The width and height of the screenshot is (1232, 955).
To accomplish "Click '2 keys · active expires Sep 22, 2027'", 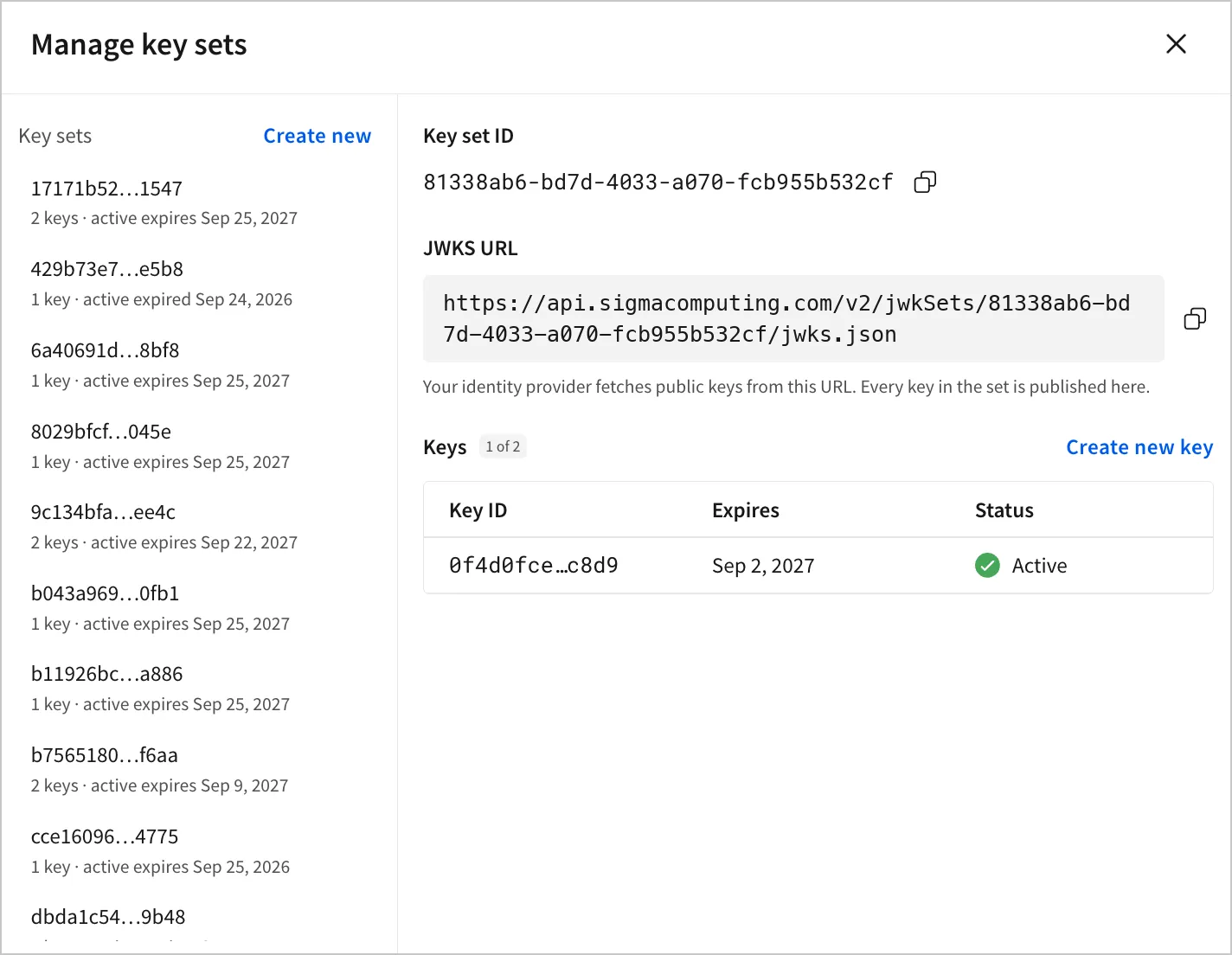I will (x=164, y=542).
